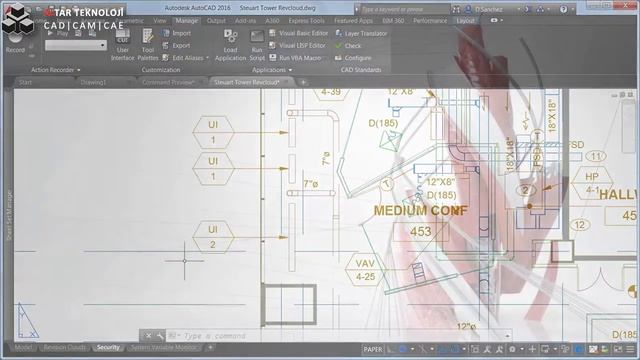The width and height of the screenshot is (640, 360).
Task: Click the ribbon minimize toggle after Layout
Action: point(494,20)
